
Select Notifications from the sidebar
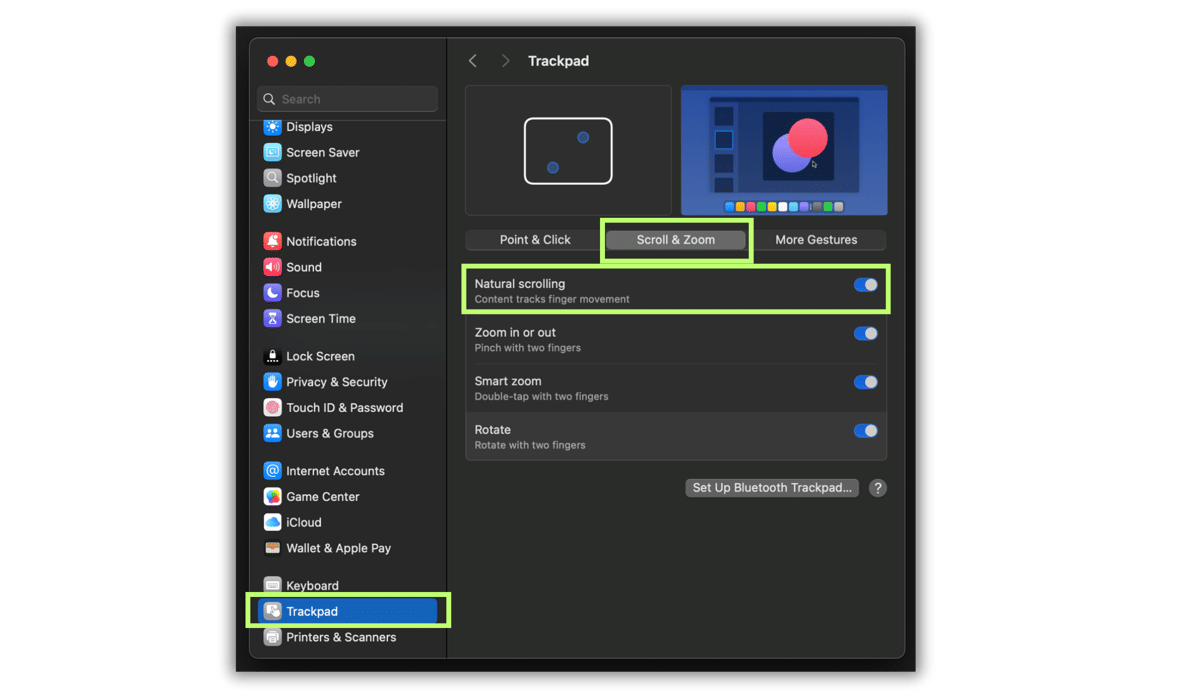[320, 240]
